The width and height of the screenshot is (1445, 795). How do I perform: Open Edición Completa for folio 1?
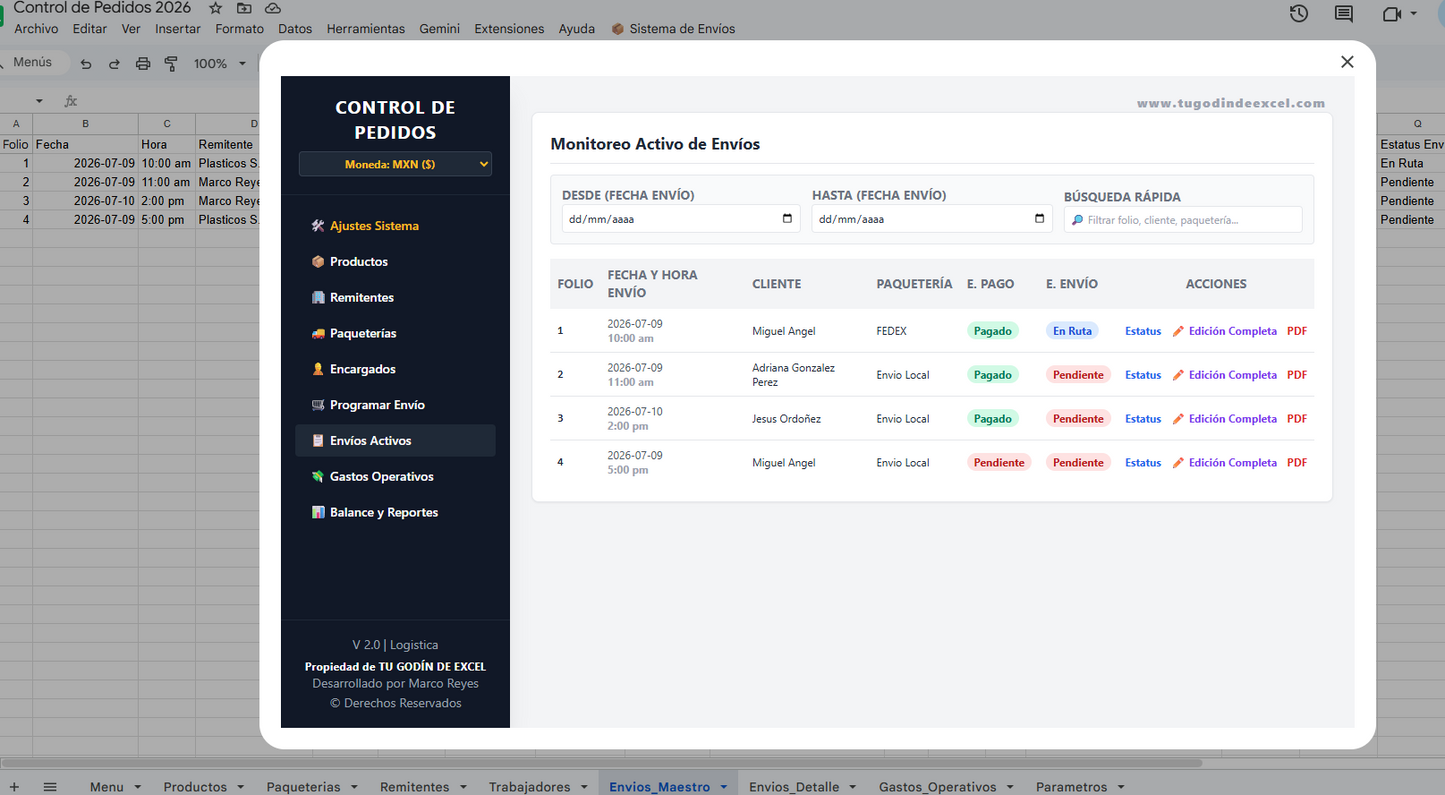[x=1225, y=331]
